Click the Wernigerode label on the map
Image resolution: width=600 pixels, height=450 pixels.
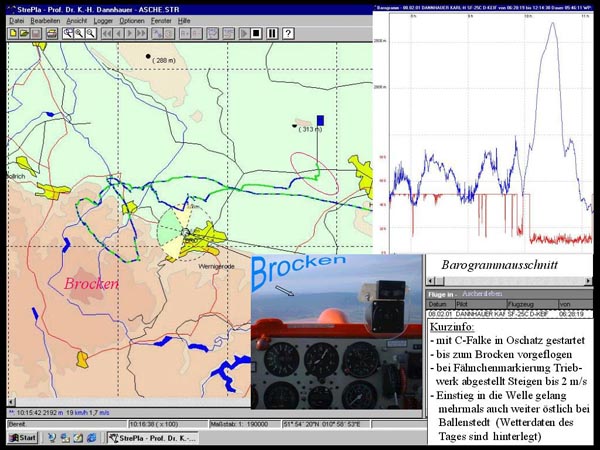[x=217, y=266]
